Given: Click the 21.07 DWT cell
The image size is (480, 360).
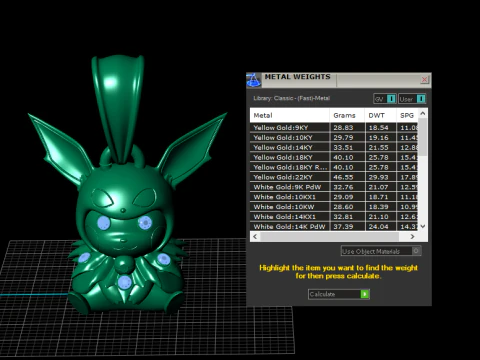Looking at the screenshot, I should click(380, 187).
